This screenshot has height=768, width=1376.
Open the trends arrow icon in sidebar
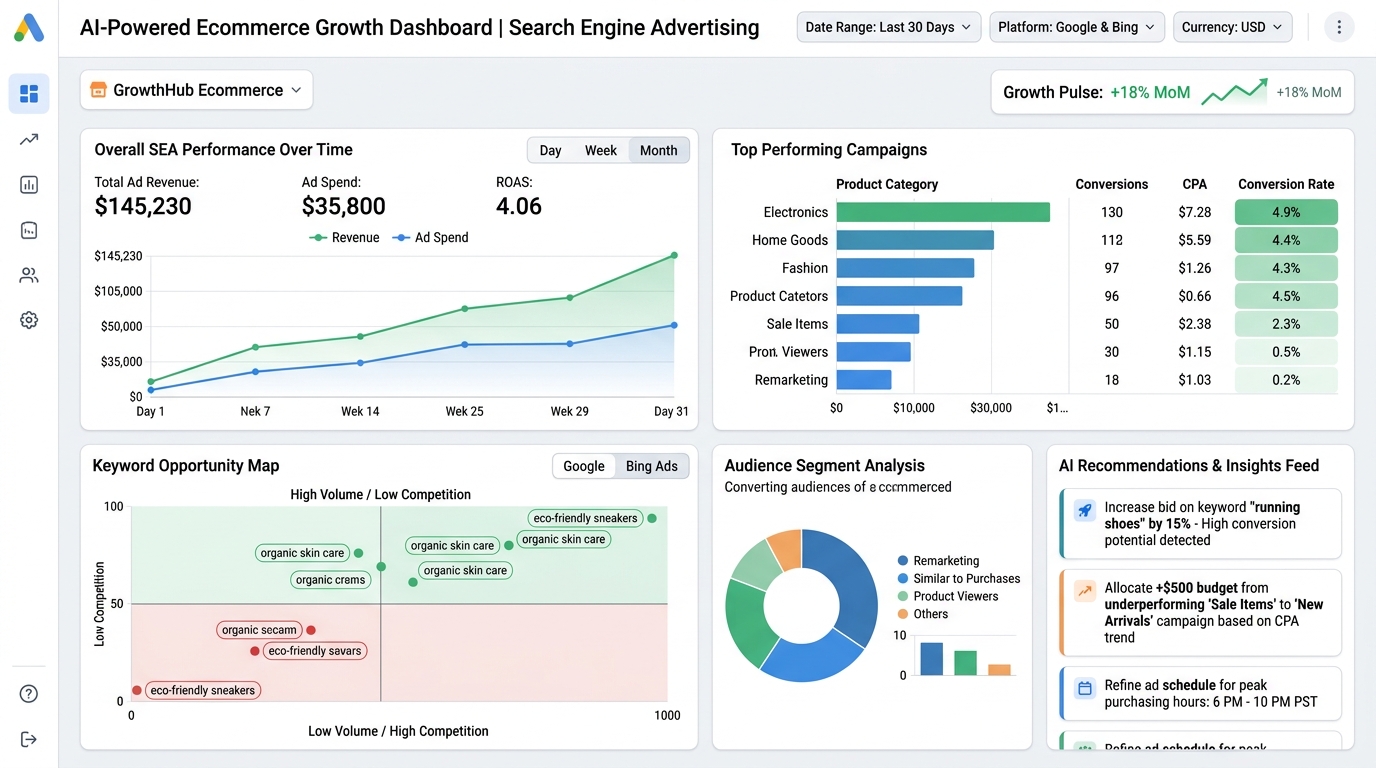(x=29, y=140)
